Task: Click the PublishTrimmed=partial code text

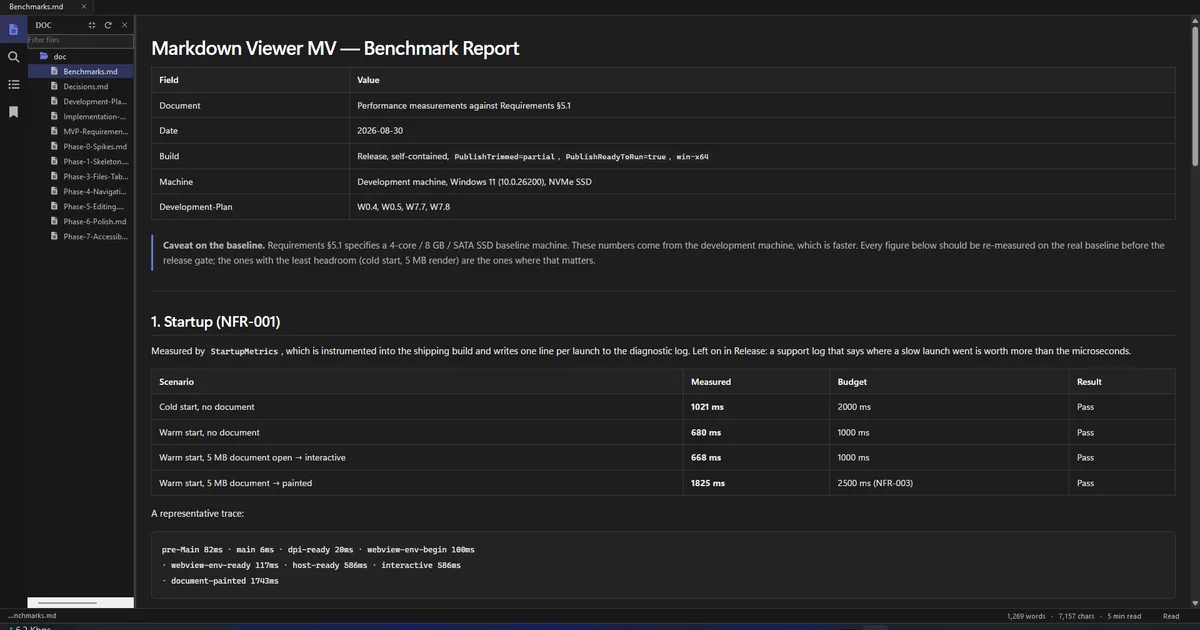Action: (x=502, y=157)
